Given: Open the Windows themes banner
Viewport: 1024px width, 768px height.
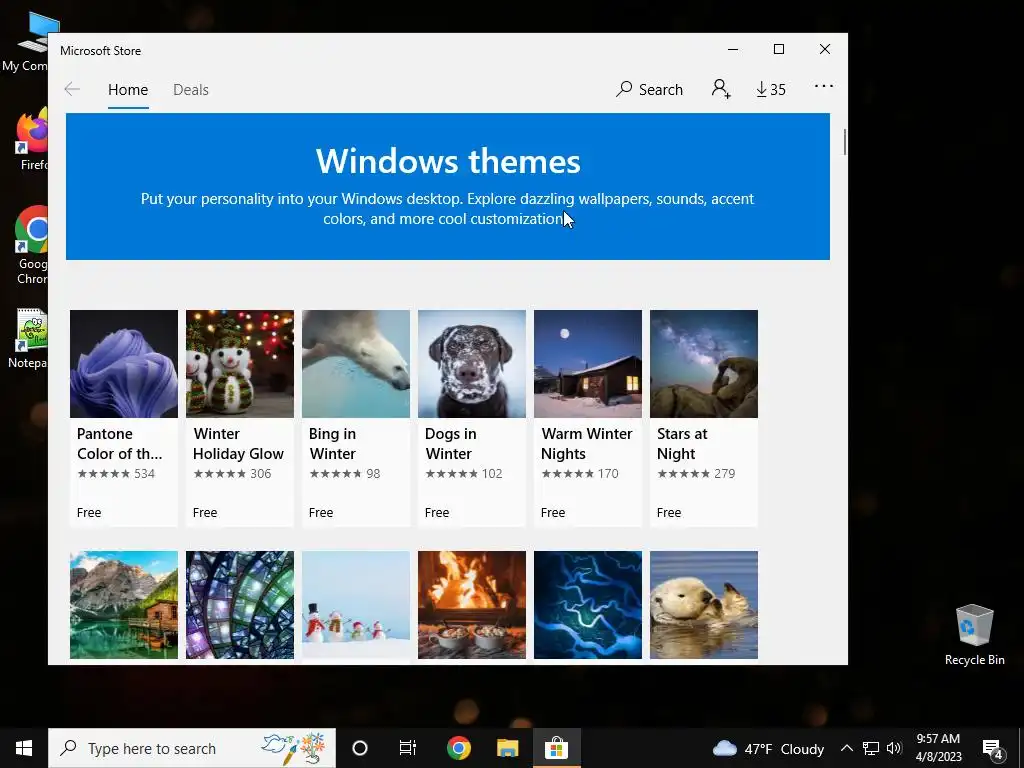Looking at the screenshot, I should [448, 187].
